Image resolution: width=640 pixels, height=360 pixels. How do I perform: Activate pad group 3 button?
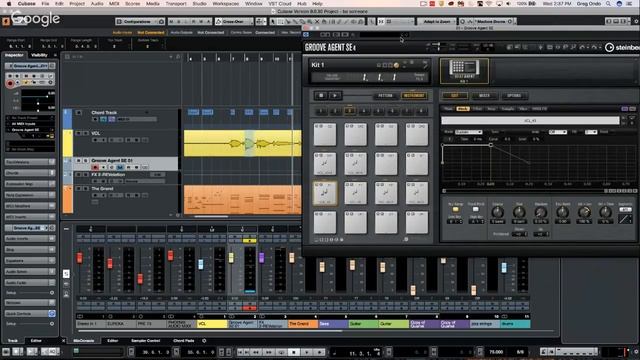(349, 111)
